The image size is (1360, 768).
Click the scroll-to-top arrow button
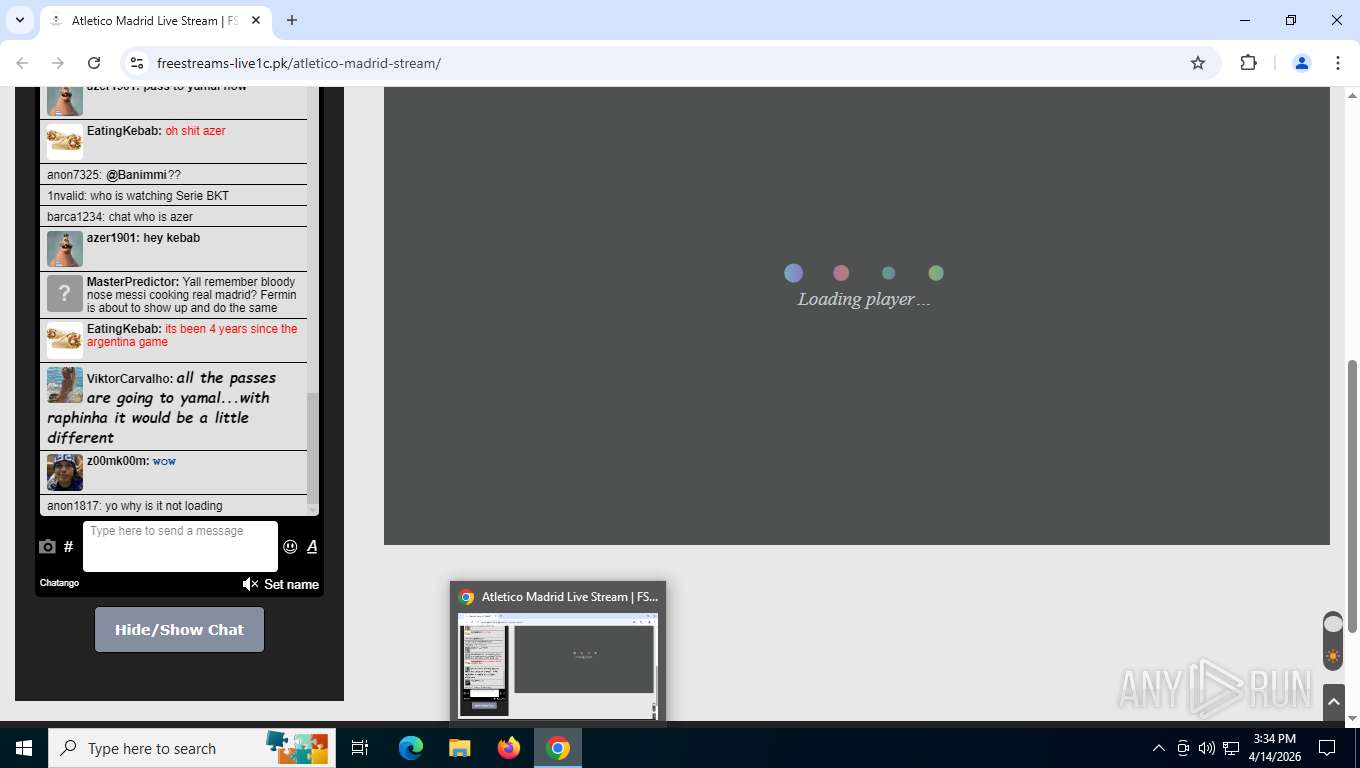coord(1333,702)
